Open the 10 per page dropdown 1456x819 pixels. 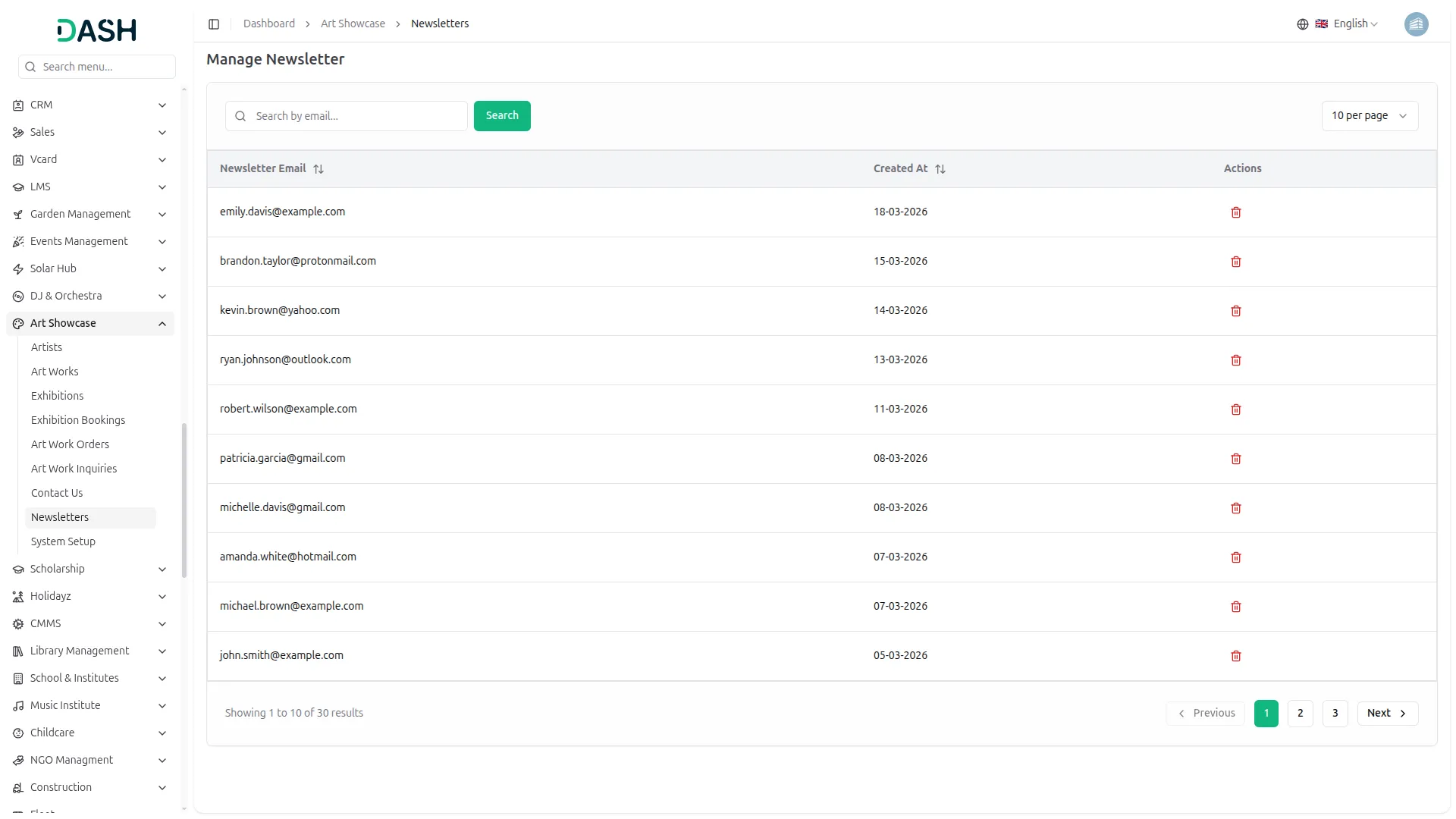point(1369,116)
